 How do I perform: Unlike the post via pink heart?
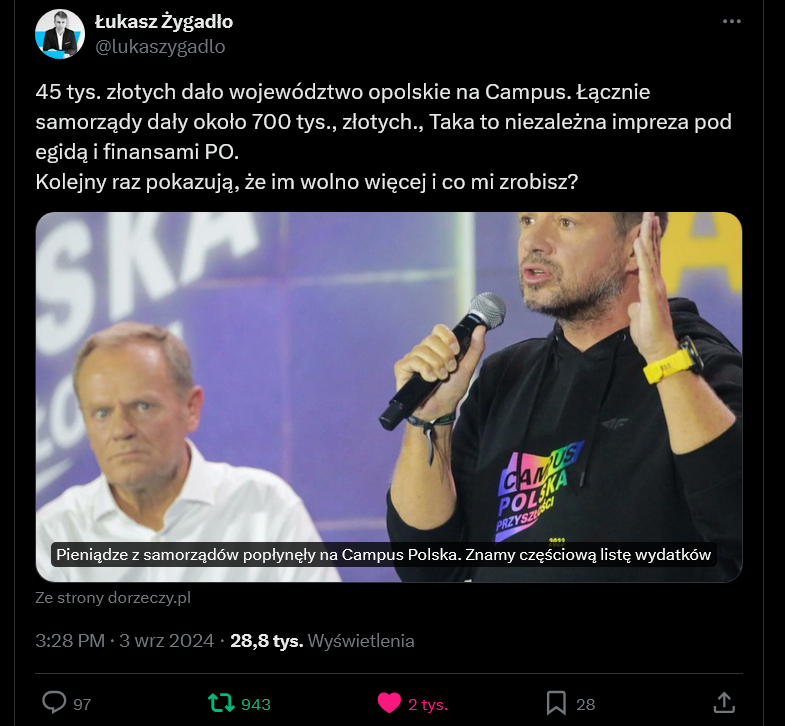389,703
